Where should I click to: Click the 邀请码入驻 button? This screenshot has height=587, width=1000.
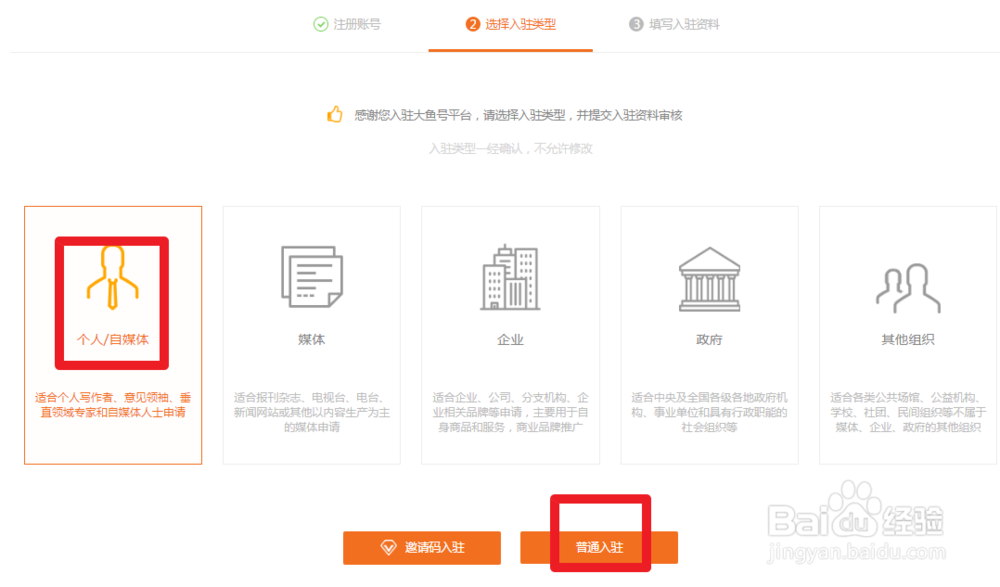click(x=421, y=547)
